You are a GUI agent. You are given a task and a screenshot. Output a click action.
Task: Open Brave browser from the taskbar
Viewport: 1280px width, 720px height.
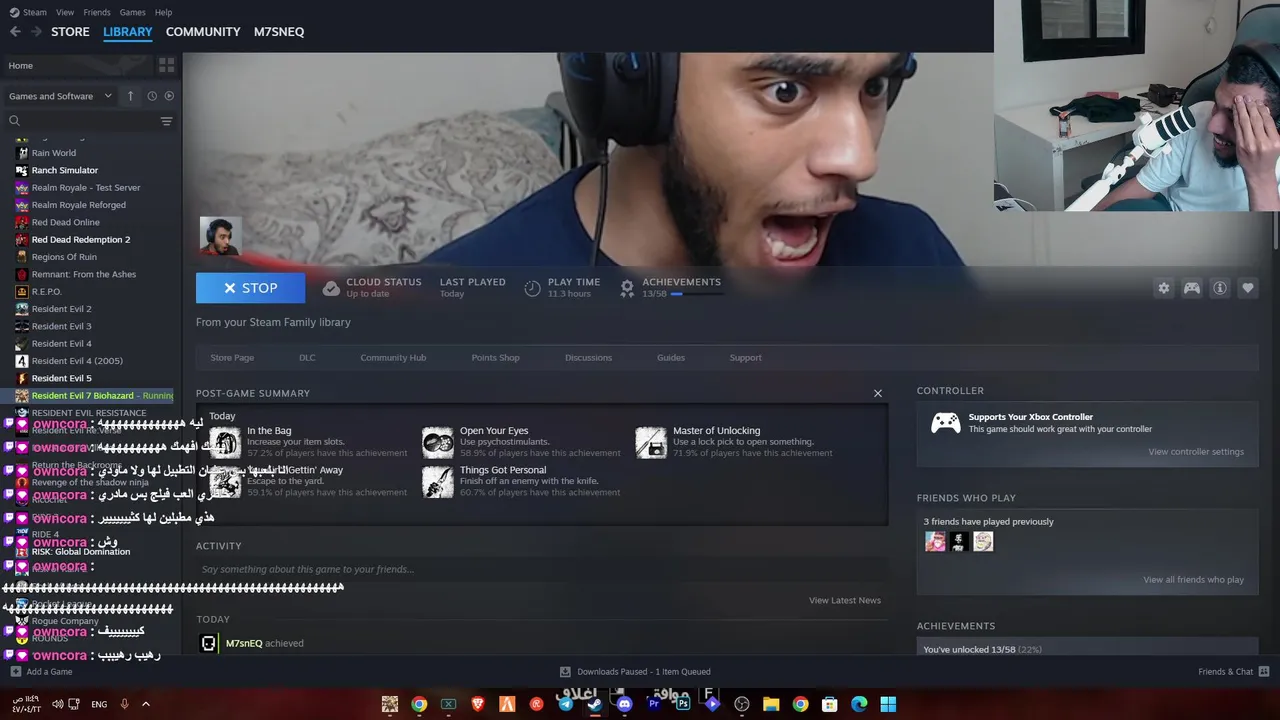(478, 704)
